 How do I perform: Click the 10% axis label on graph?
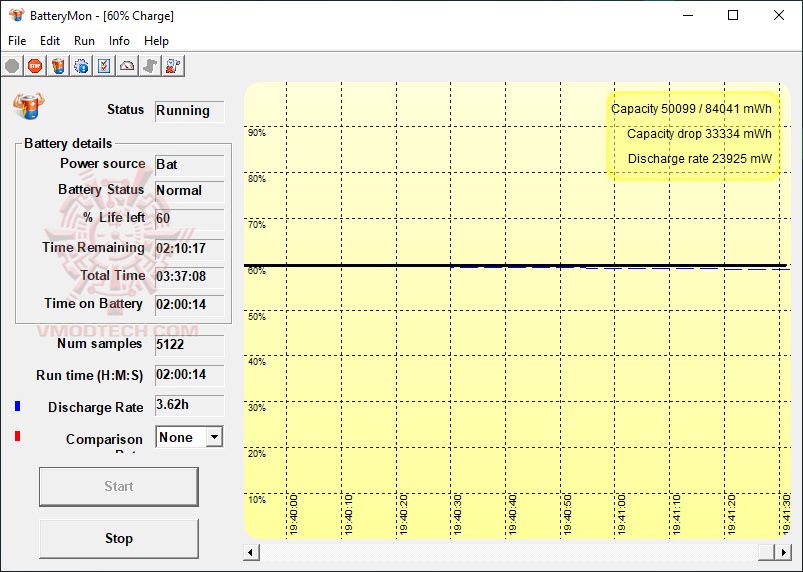pyautogui.click(x=257, y=500)
